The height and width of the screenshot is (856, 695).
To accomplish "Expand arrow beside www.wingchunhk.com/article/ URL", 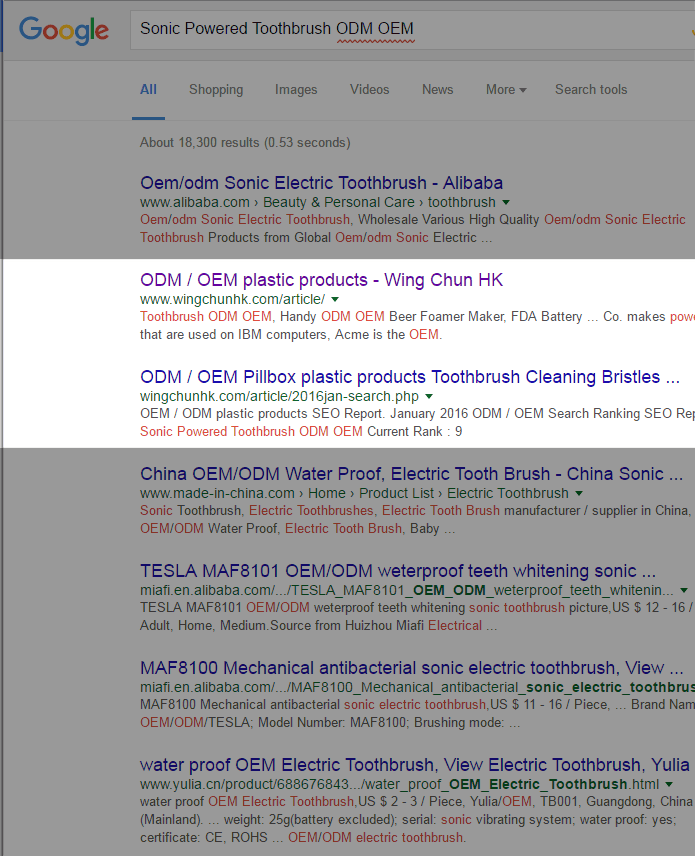I will point(335,300).
